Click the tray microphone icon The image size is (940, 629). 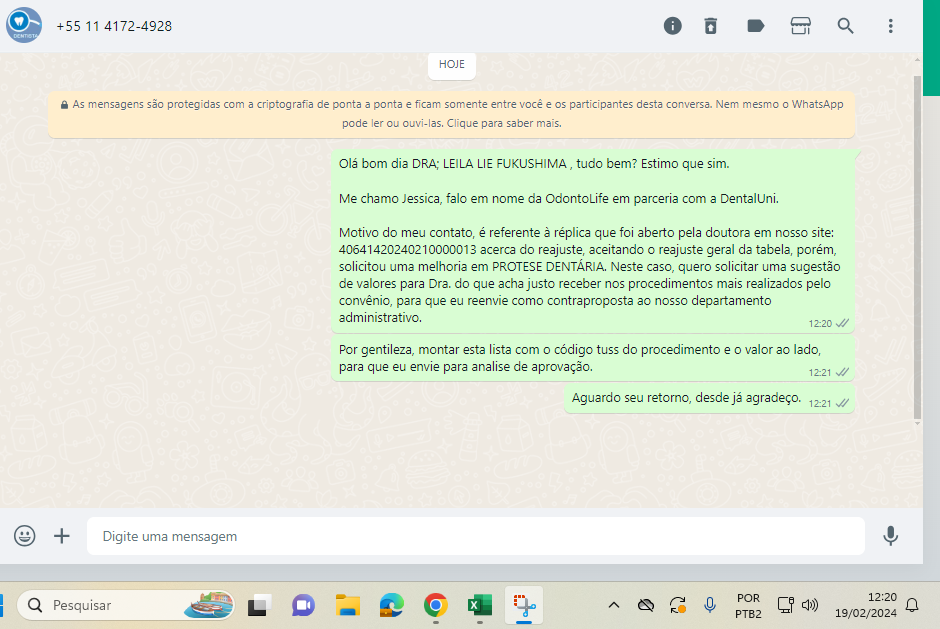(x=710, y=606)
